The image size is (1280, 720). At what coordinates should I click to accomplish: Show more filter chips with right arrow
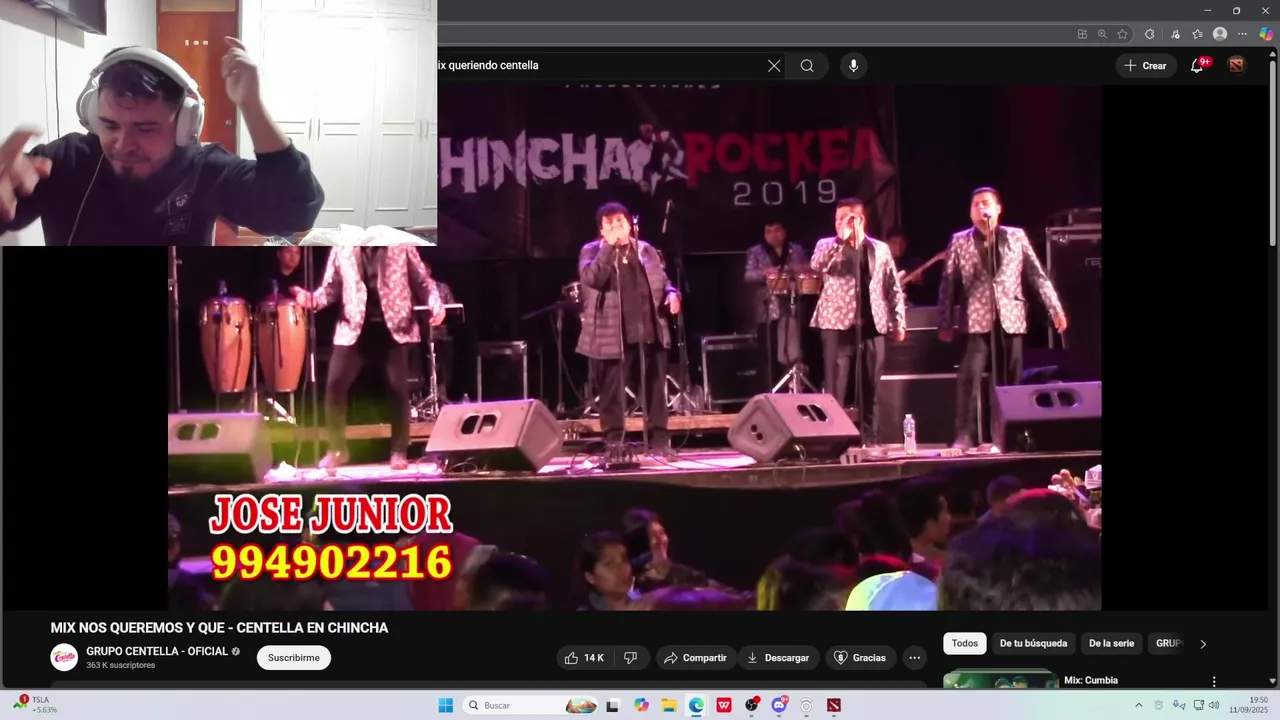[1203, 644]
